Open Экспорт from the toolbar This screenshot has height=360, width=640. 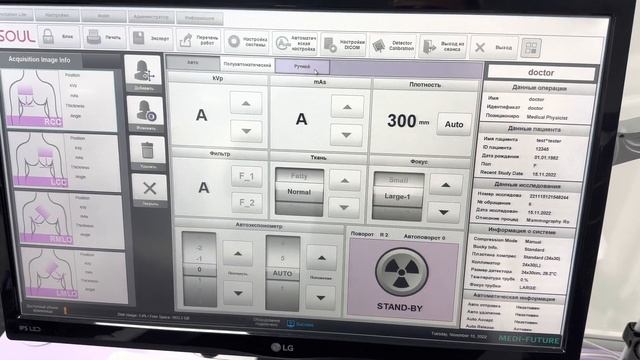point(151,38)
